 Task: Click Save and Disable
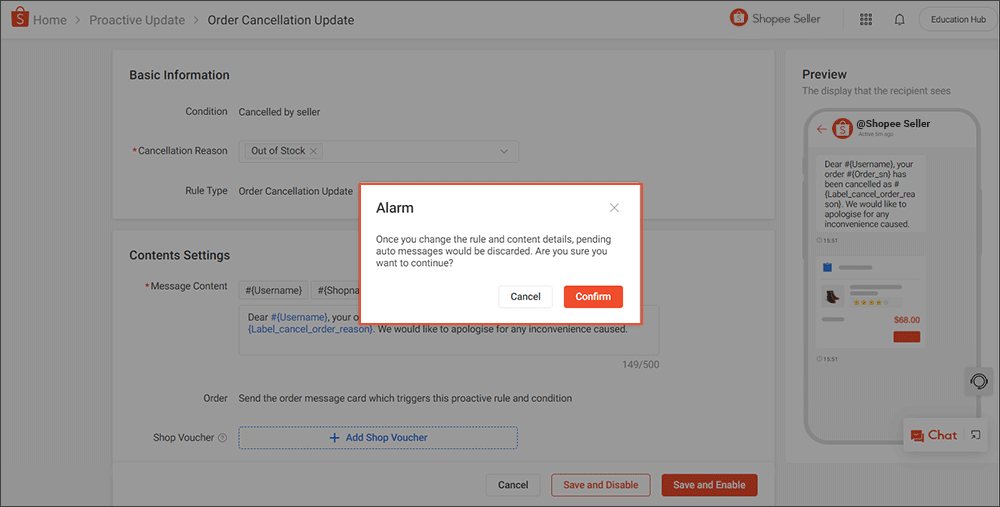click(601, 485)
